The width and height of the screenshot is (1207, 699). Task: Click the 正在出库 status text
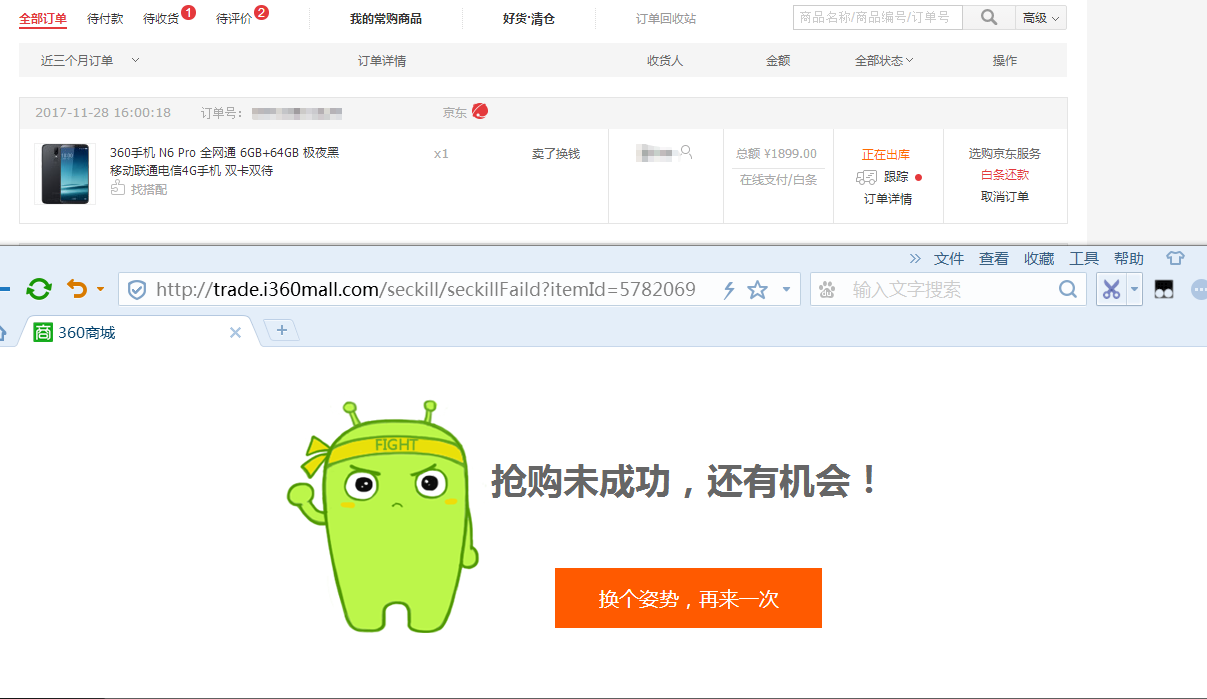click(886, 154)
